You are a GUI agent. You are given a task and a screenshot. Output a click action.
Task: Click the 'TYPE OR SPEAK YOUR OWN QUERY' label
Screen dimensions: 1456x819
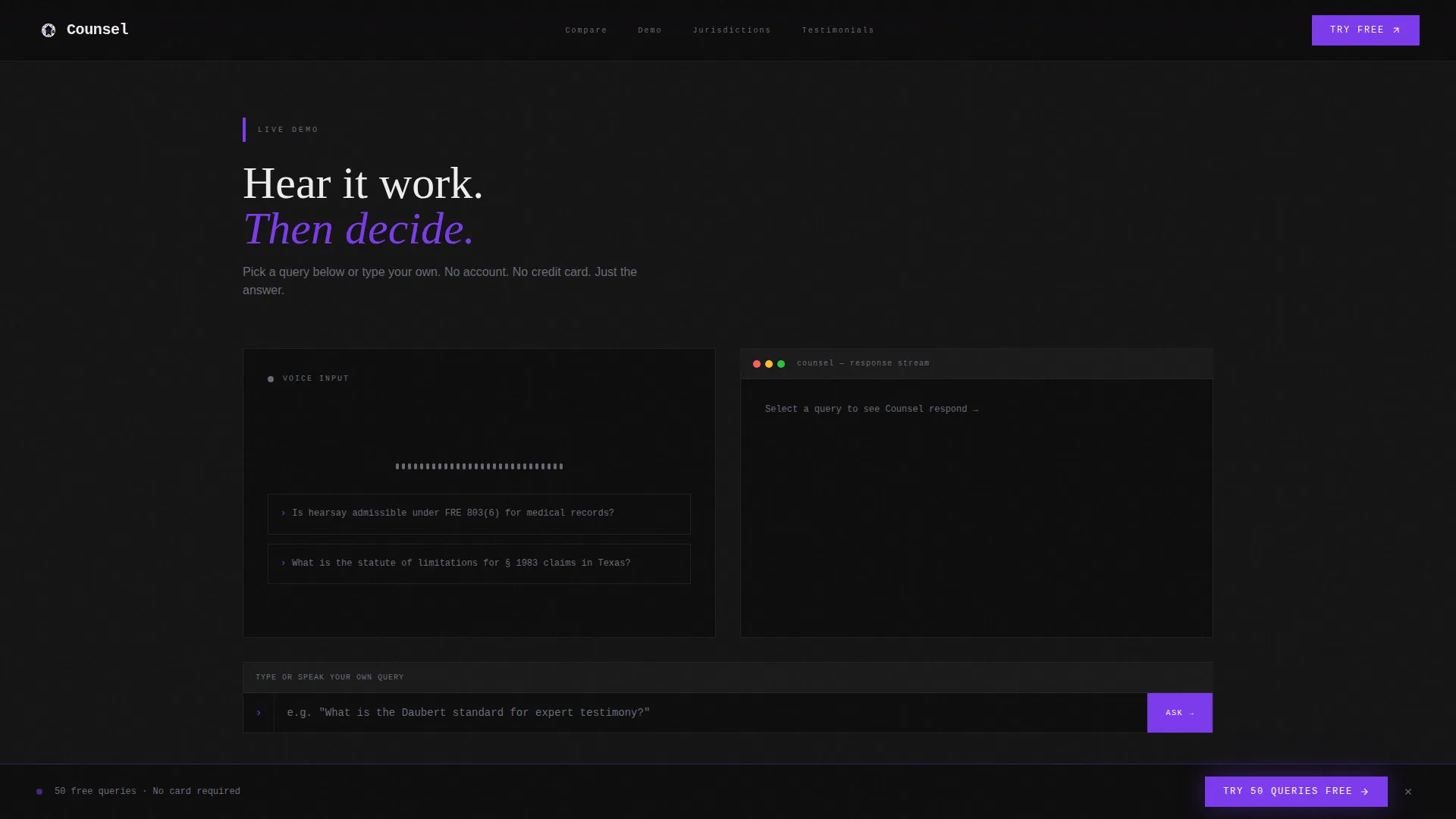coord(330,677)
